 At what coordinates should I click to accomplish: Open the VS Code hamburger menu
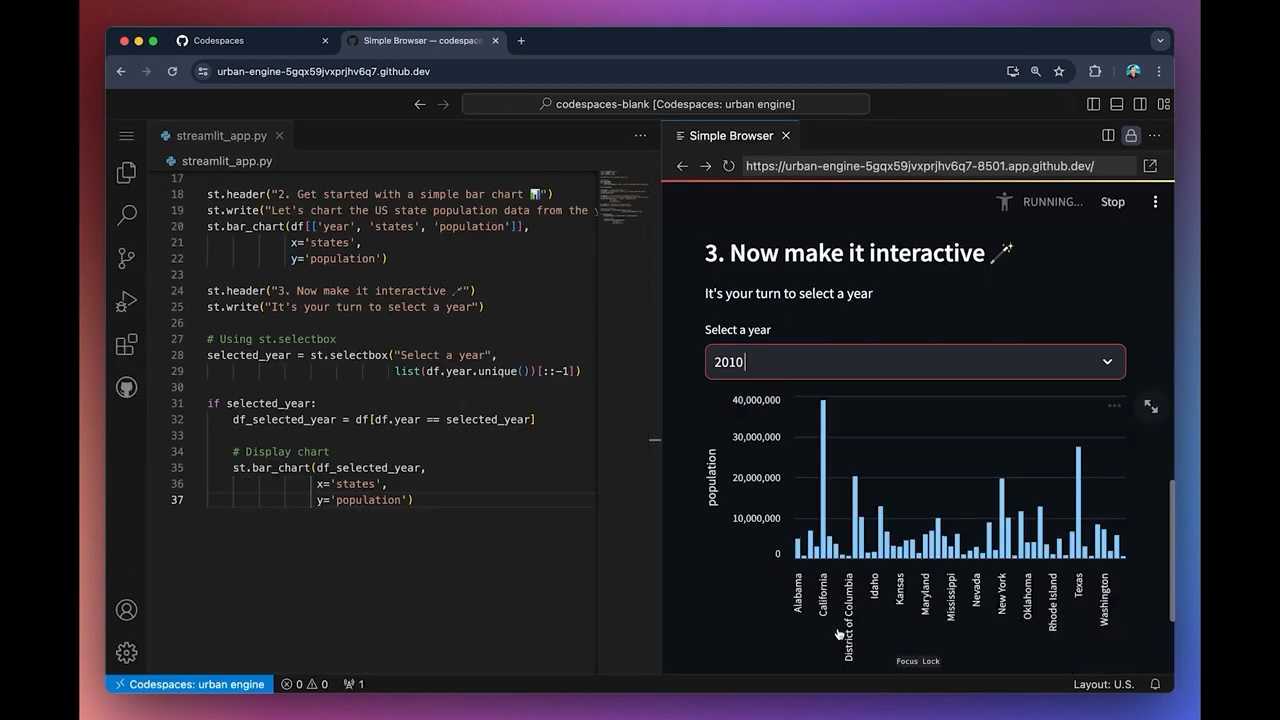tap(126, 135)
